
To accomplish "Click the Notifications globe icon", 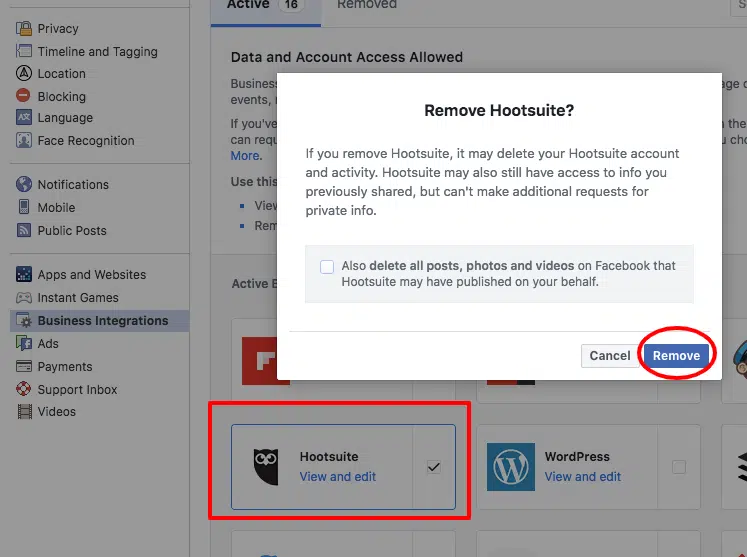I will point(23,184).
